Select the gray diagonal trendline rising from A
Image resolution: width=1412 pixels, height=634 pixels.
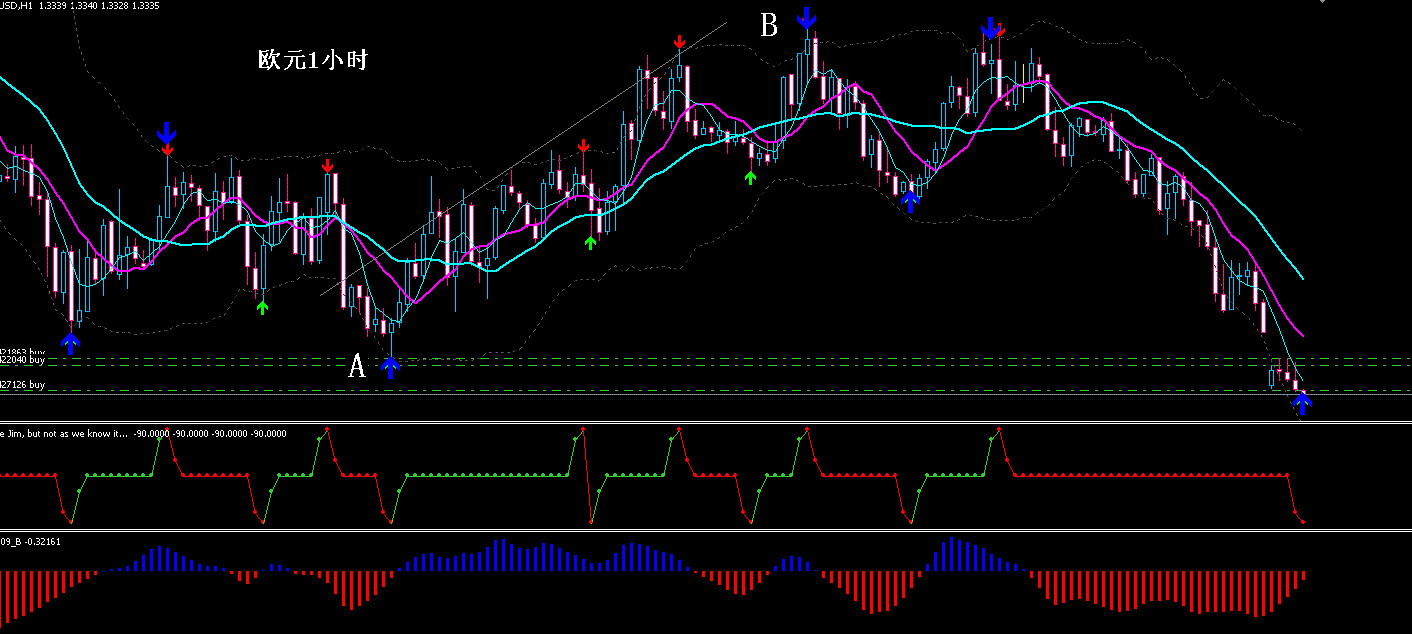(524, 159)
